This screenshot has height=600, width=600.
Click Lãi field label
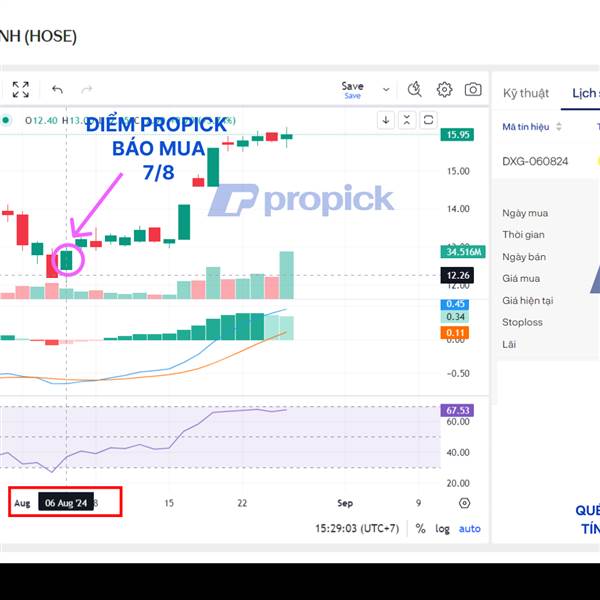[x=509, y=344]
